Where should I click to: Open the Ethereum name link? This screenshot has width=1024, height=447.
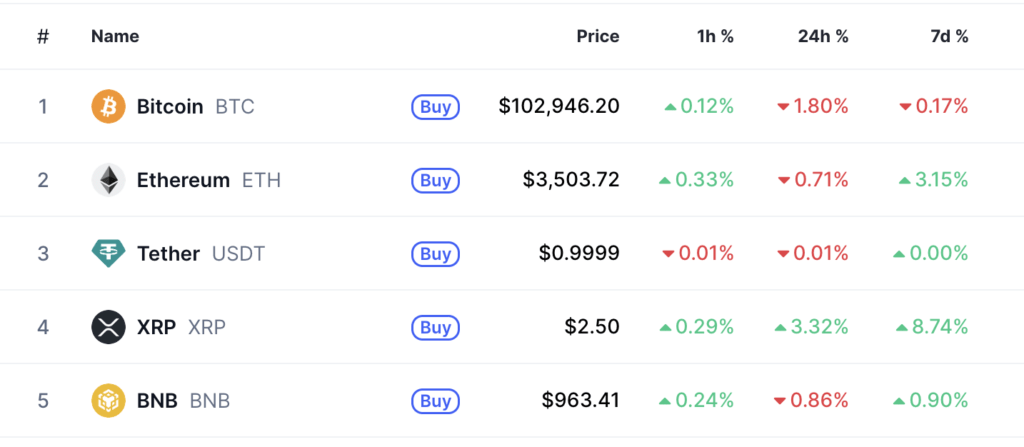pos(183,180)
